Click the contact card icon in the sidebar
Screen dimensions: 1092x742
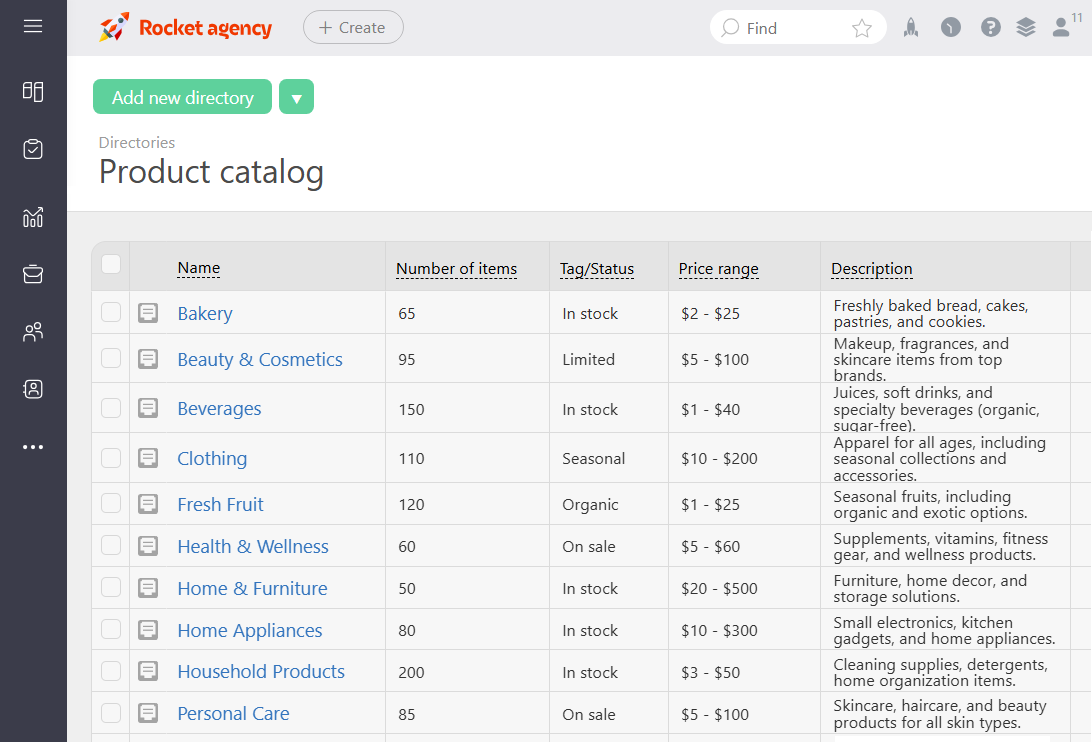tap(33, 389)
